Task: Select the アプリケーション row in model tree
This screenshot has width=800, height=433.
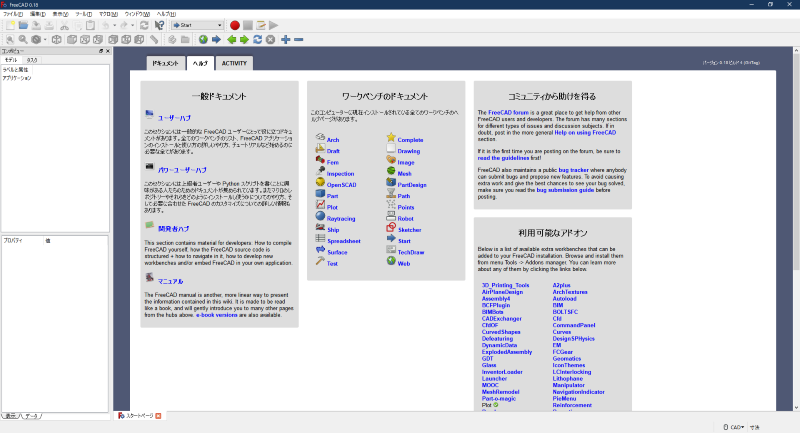Action: point(17,78)
